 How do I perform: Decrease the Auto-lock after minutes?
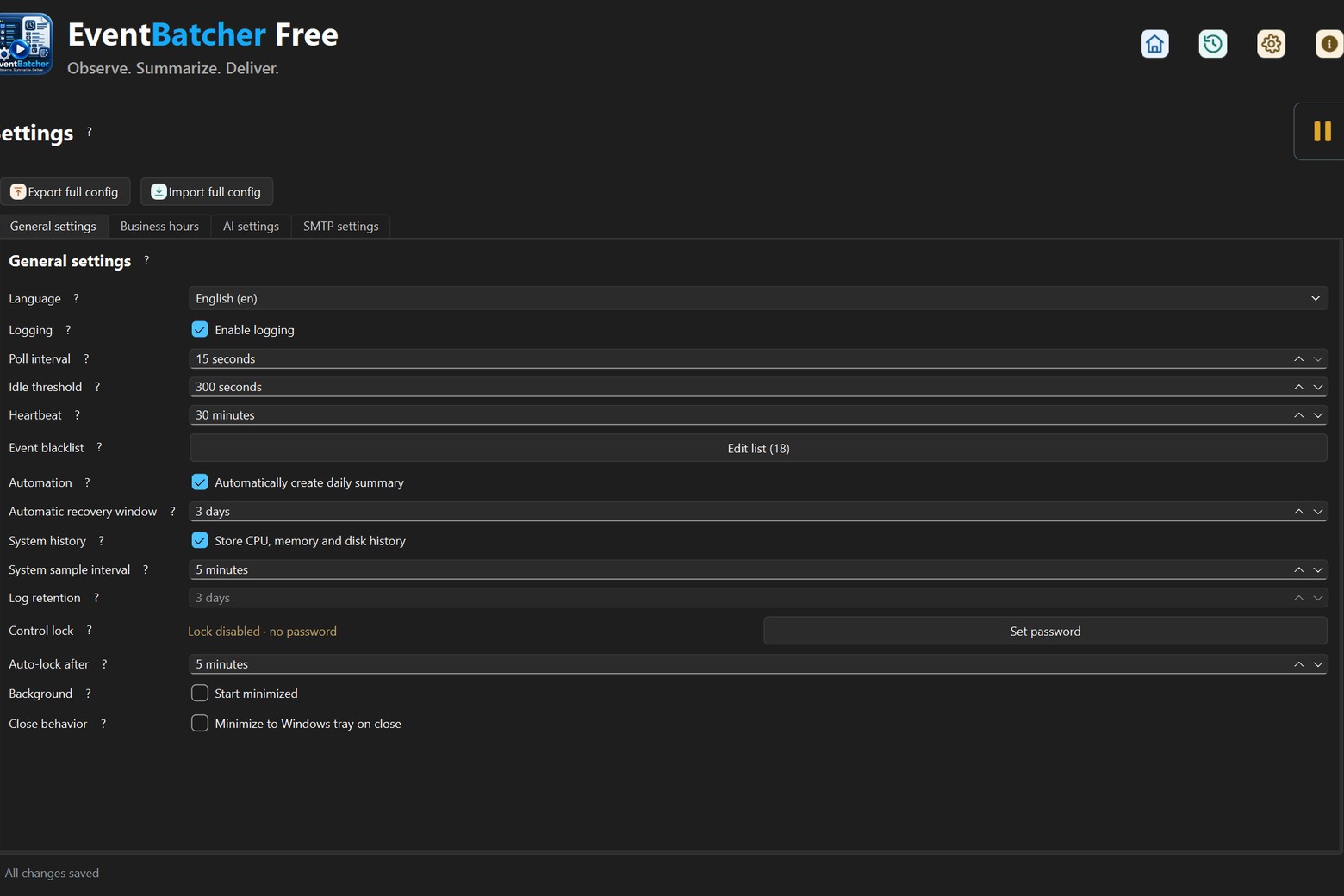coord(1317,664)
